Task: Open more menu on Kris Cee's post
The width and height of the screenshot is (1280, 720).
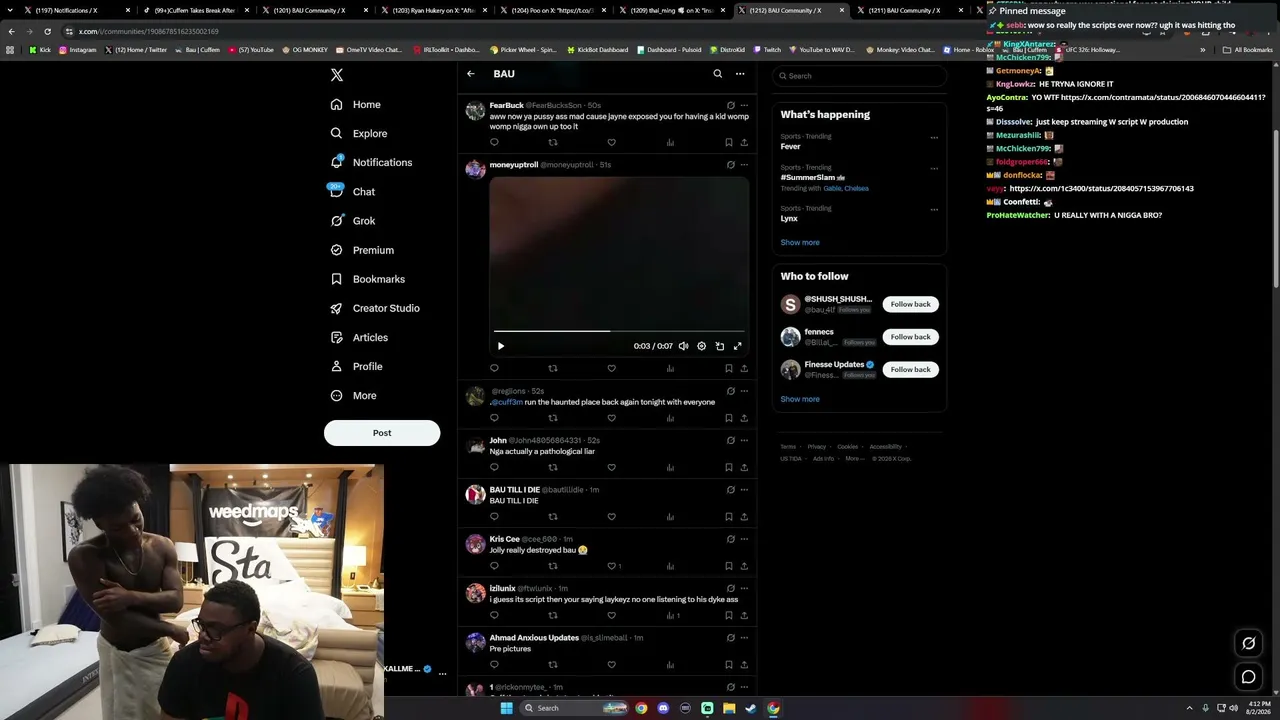Action: click(744, 539)
